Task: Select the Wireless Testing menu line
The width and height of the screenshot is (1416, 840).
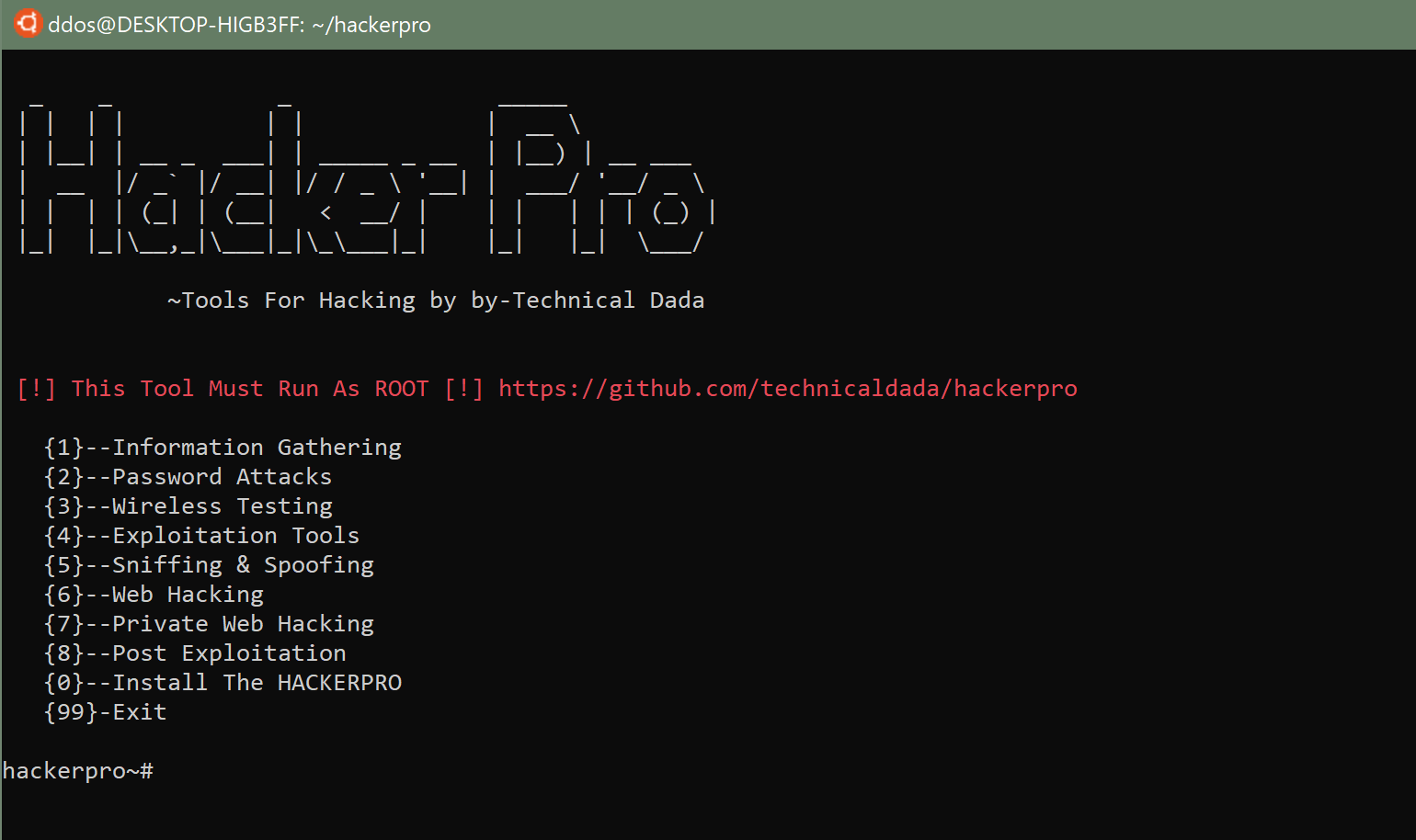Action: (188, 506)
